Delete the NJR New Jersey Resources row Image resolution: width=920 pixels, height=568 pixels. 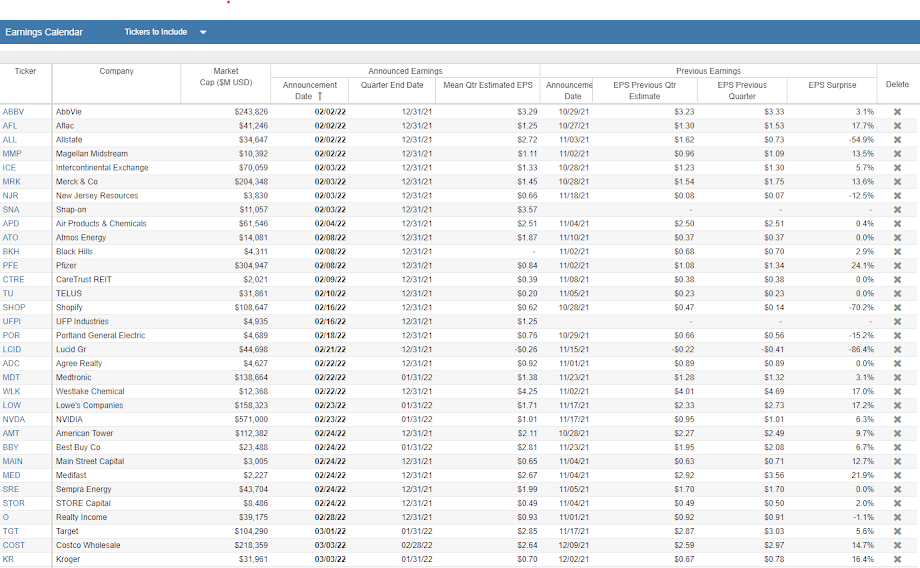pyautogui.click(x=897, y=196)
